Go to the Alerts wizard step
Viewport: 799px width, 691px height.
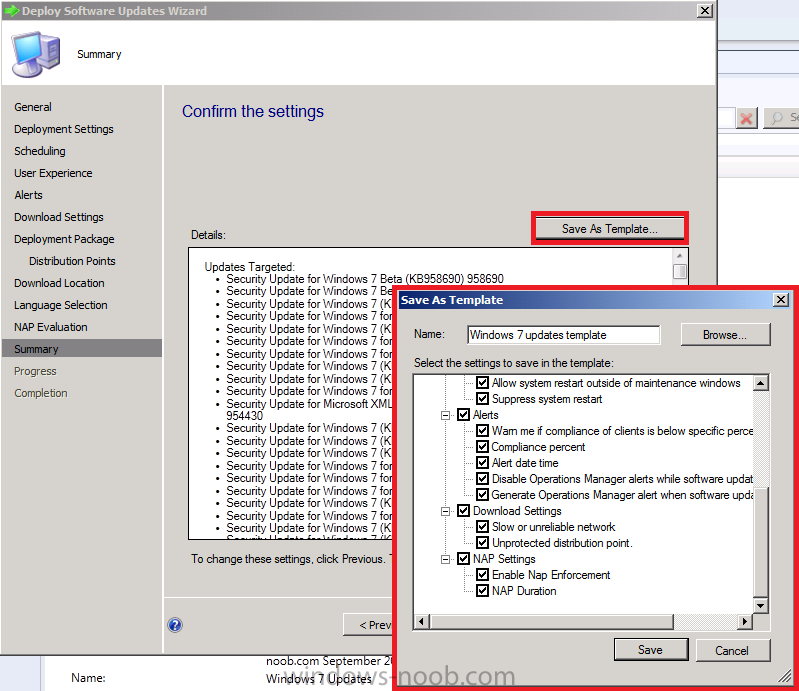(x=29, y=195)
